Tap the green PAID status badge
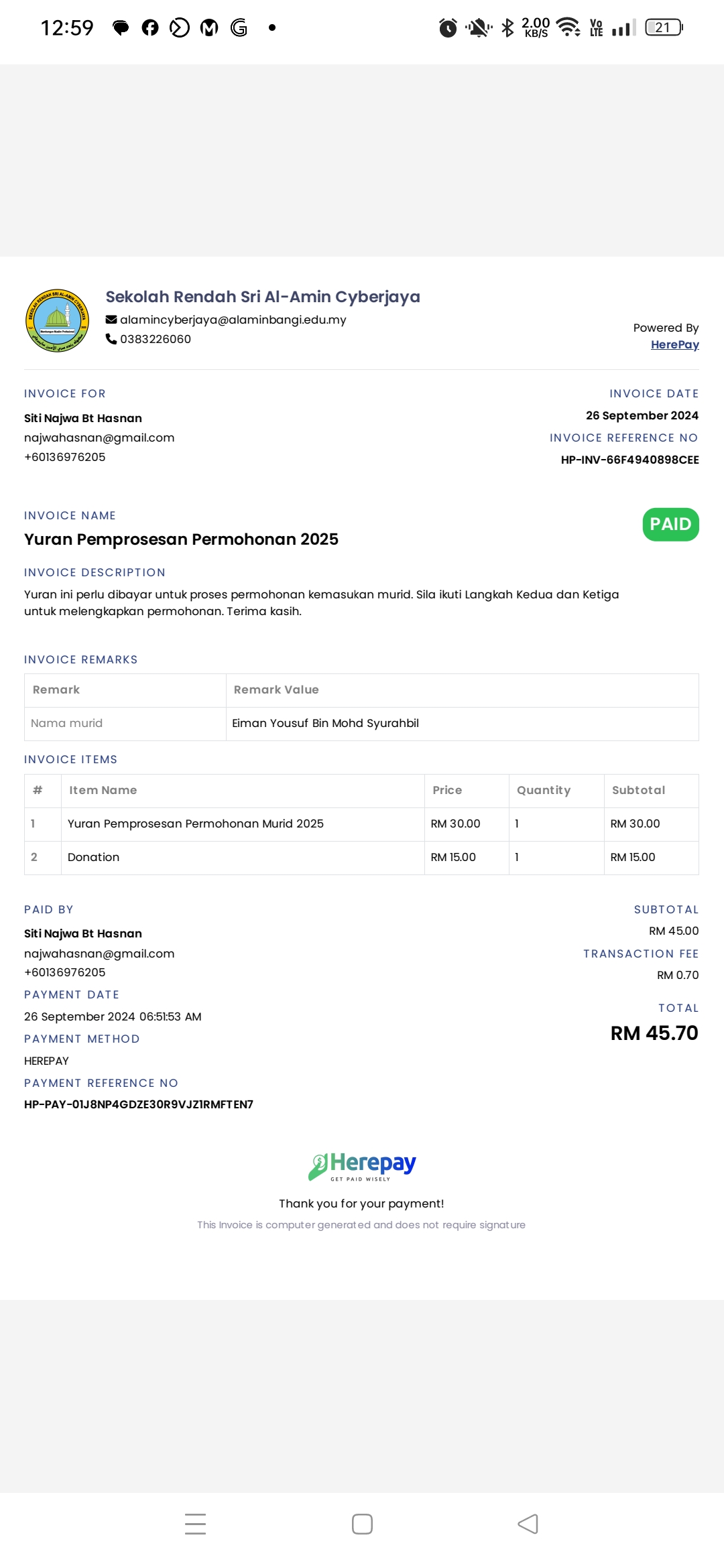 coord(670,524)
